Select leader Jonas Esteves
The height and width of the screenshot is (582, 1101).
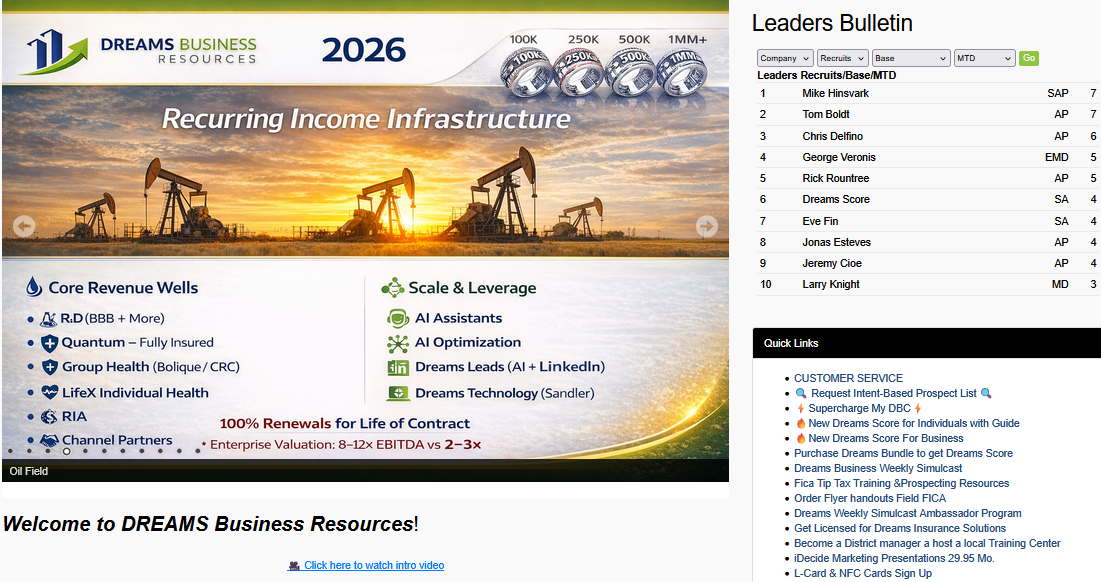click(x=836, y=242)
